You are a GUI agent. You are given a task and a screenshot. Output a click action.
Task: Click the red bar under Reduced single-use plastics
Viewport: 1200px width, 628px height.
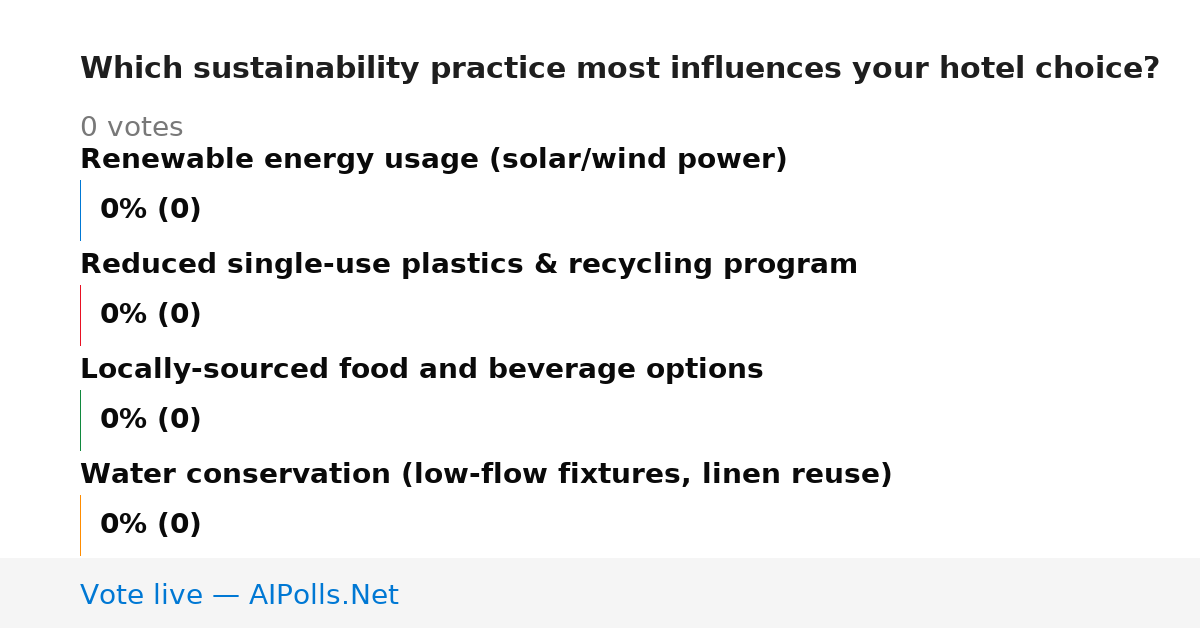(80, 315)
